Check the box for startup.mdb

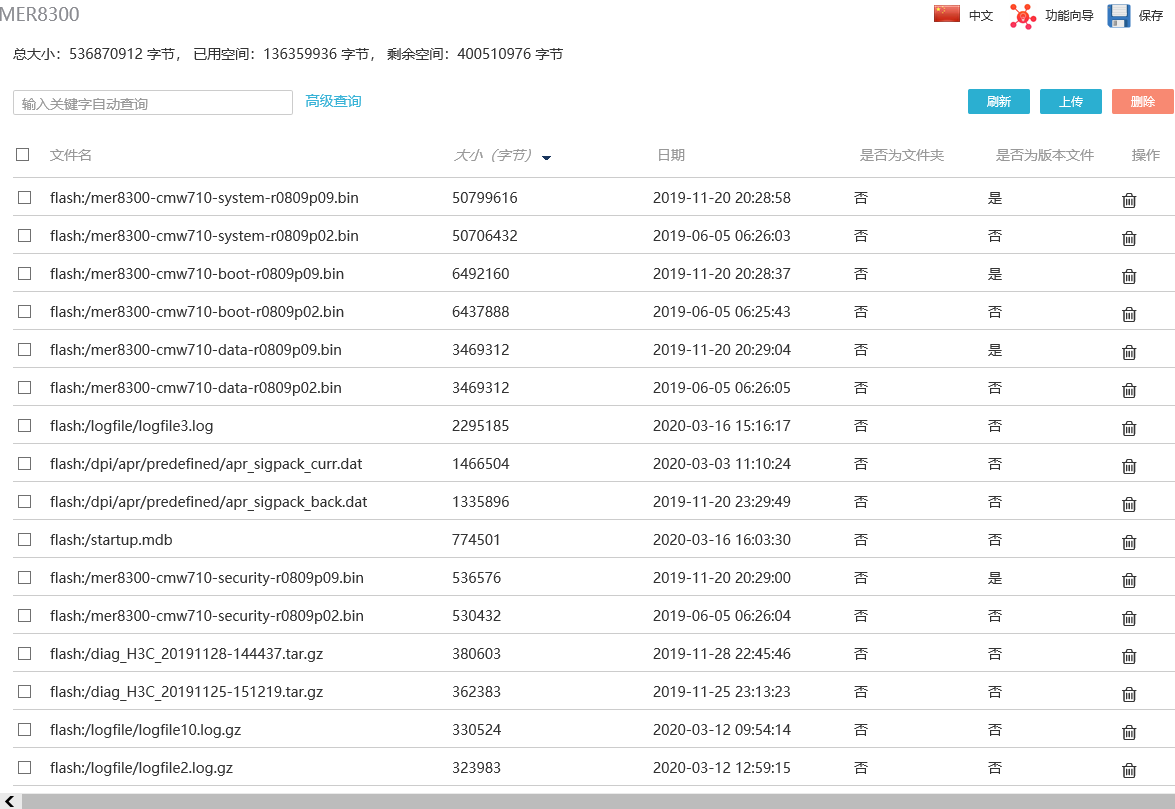click(x=25, y=539)
